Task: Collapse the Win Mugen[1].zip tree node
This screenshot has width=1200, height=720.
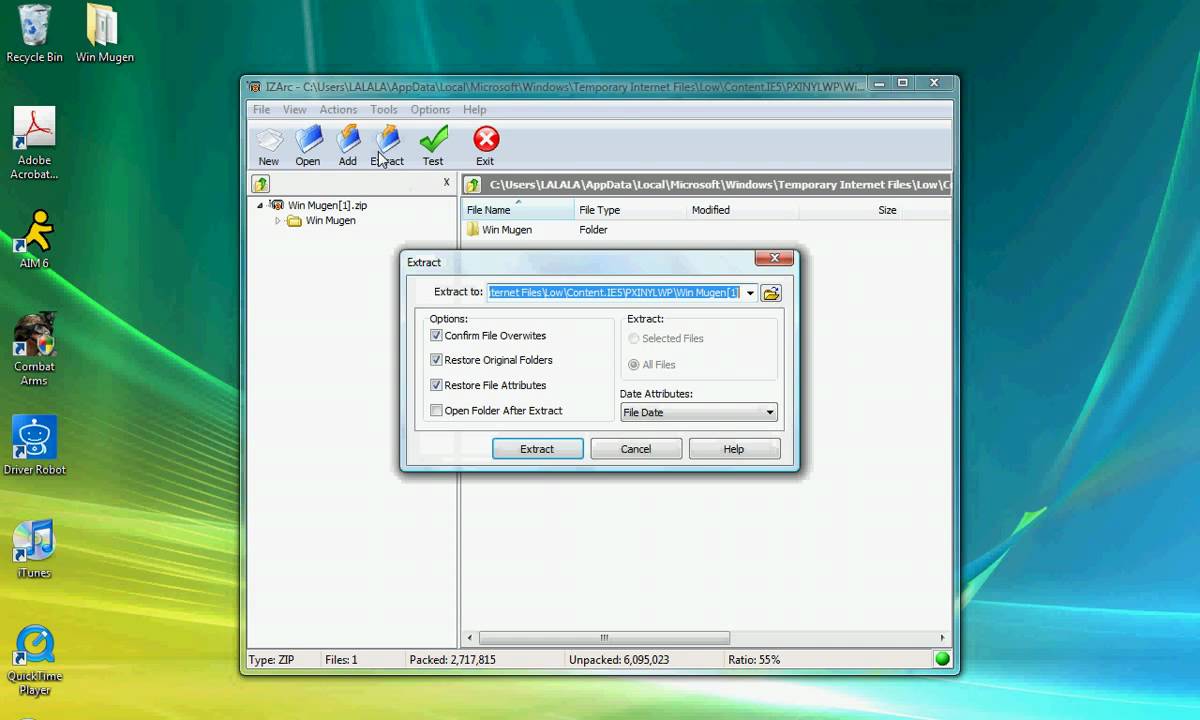Action: click(260, 205)
